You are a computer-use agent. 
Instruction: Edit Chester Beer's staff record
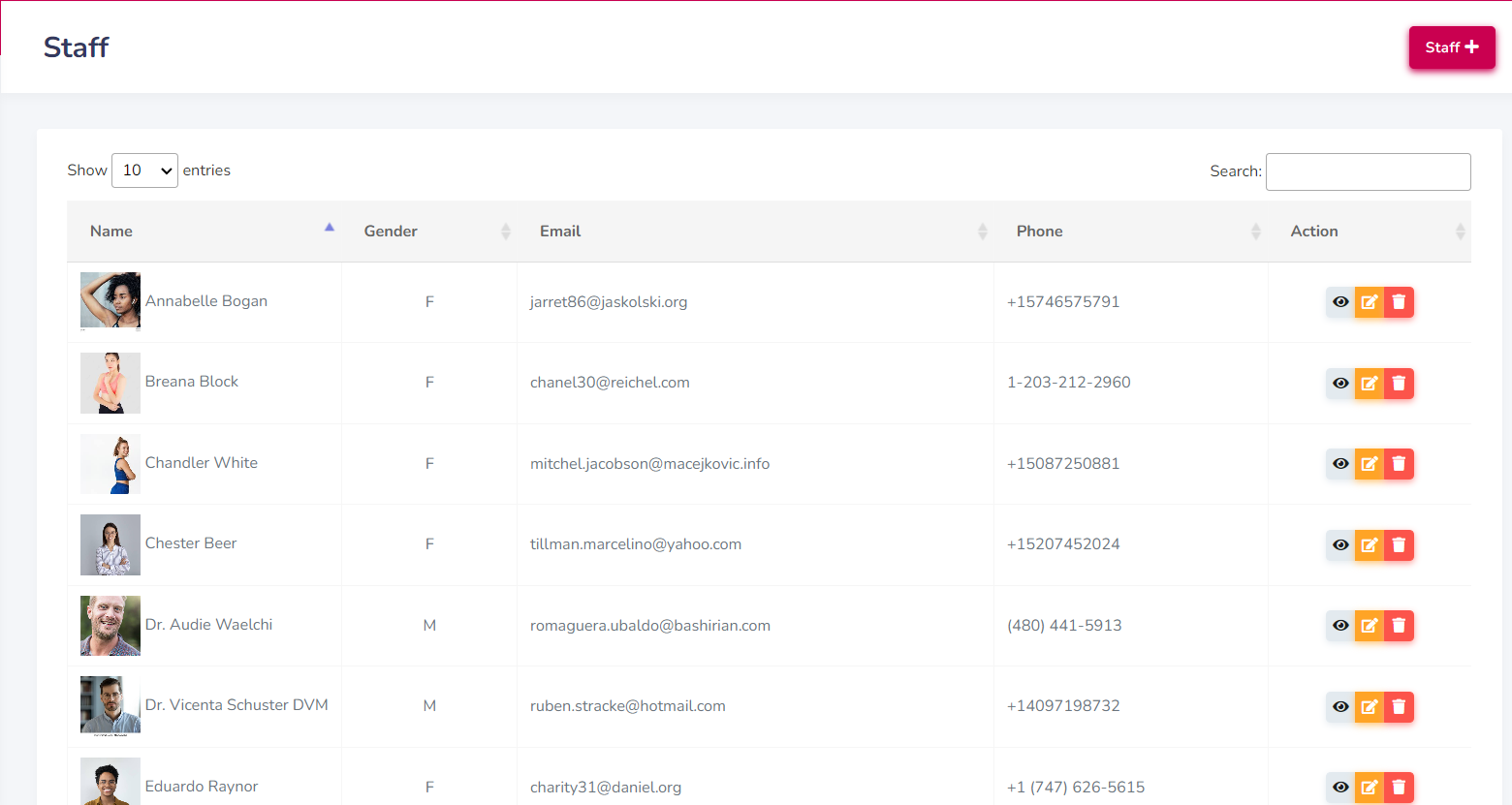coord(1370,545)
